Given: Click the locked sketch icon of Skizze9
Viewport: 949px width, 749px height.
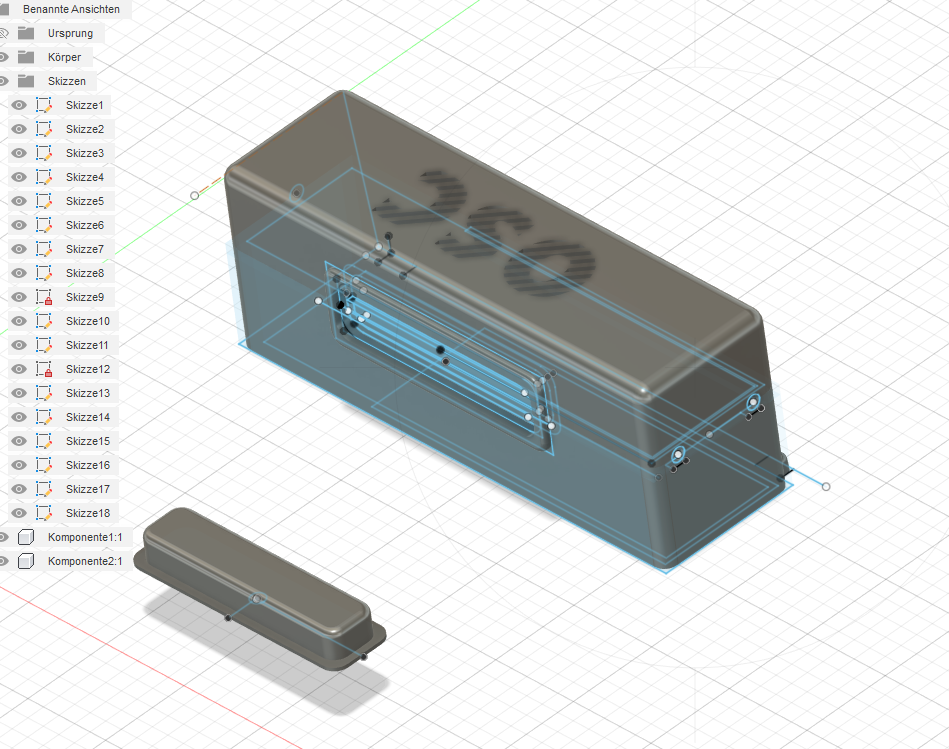Looking at the screenshot, I should pos(43,296).
